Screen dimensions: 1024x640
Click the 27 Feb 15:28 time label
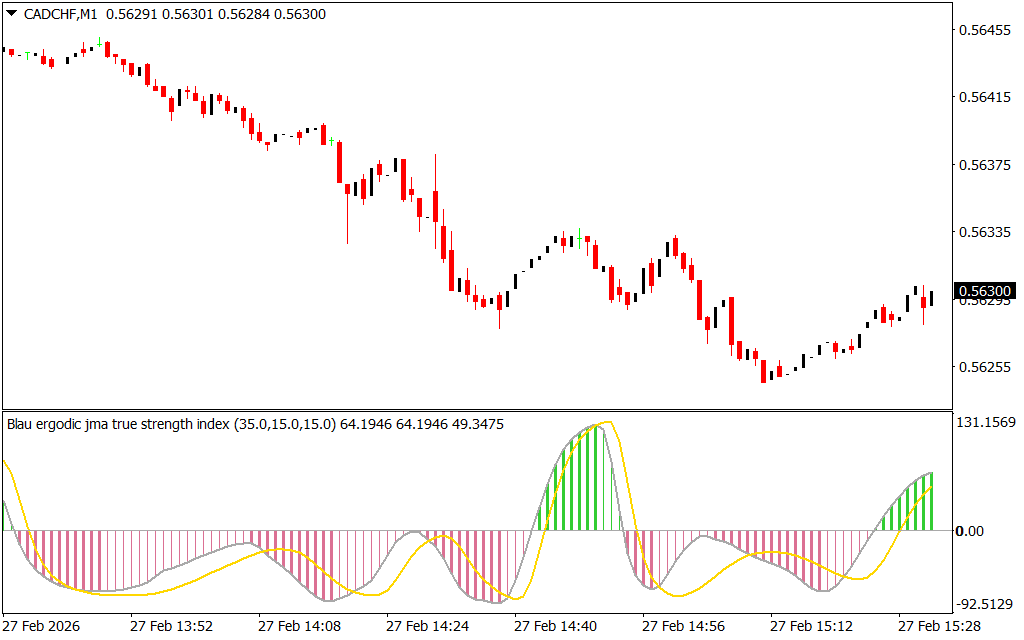pos(939,626)
